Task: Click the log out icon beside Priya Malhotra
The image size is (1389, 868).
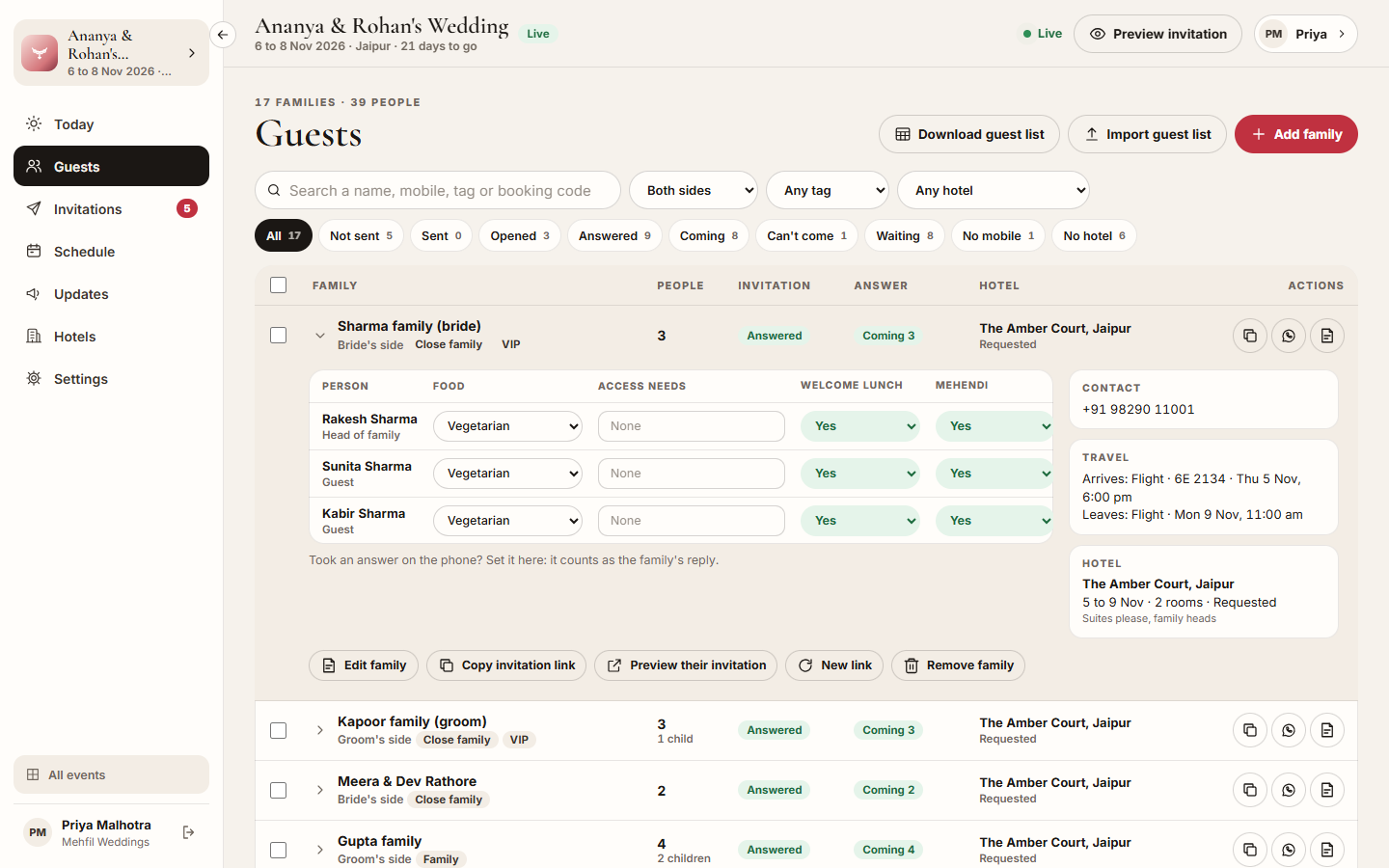Action: 189,832
